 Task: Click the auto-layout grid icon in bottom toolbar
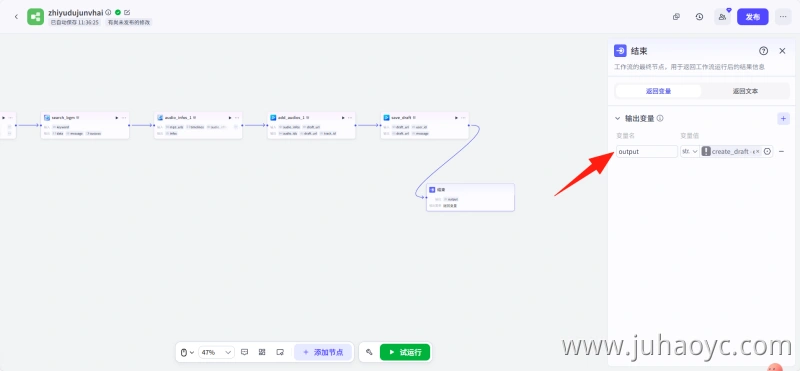pyautogui.click(x=262, y=352)
